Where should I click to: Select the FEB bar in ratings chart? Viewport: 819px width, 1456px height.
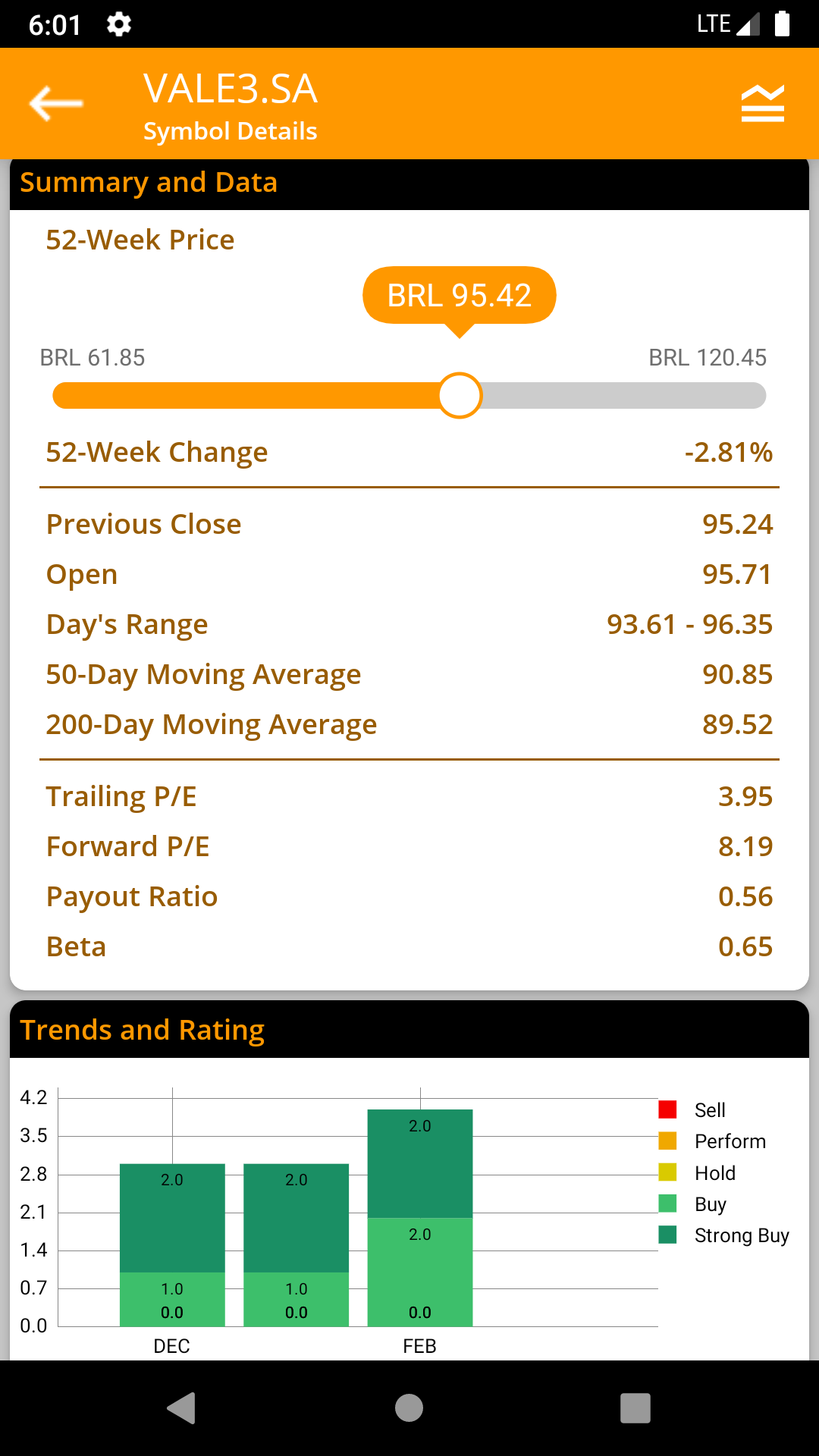coord(420,1217)
